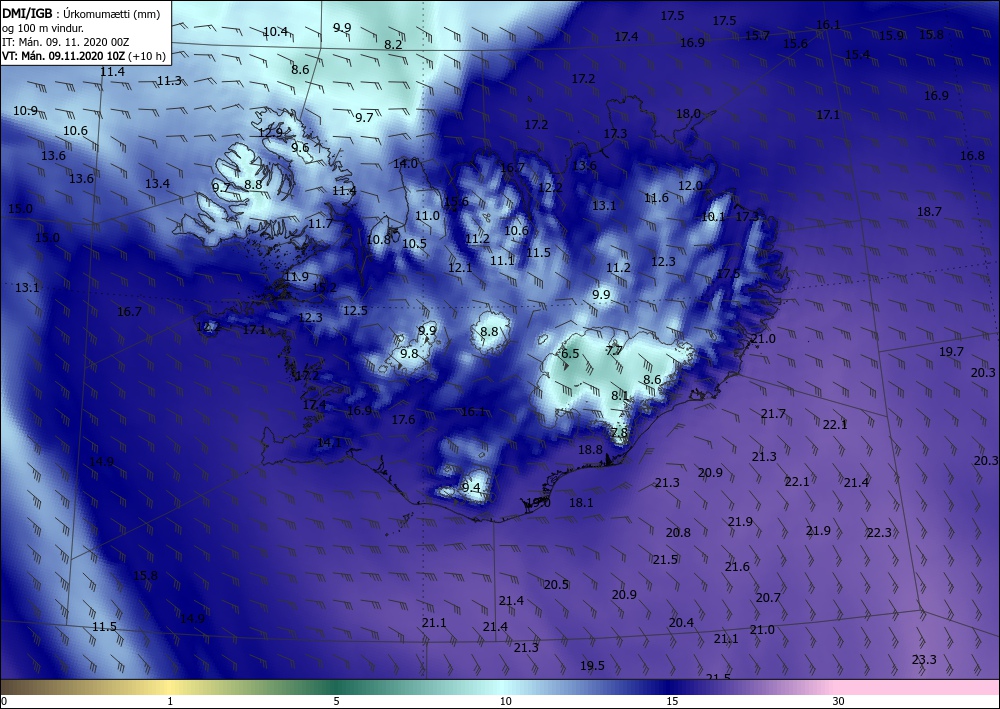Click the dark green section near tick 5

(x=337, y=687)
